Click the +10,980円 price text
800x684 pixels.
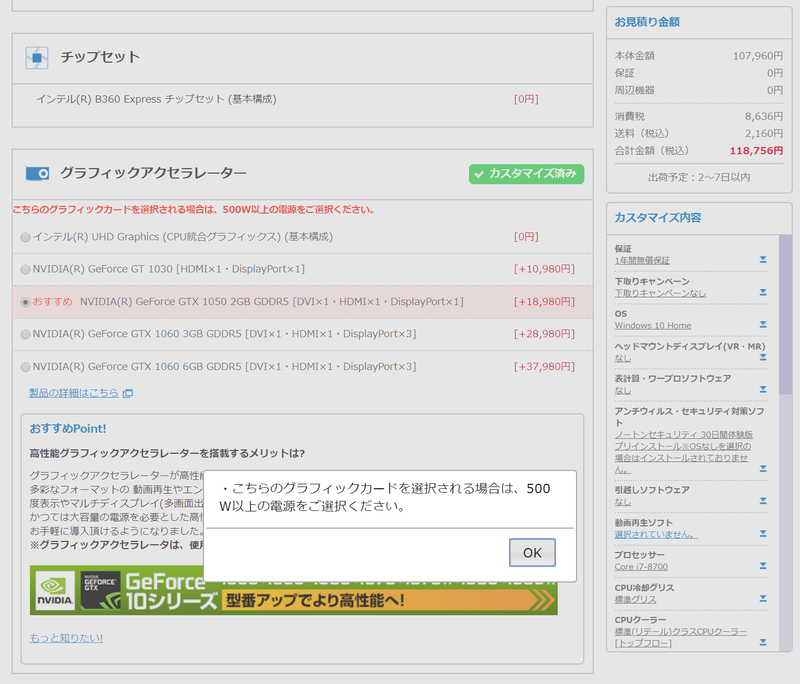click(544, 269)
